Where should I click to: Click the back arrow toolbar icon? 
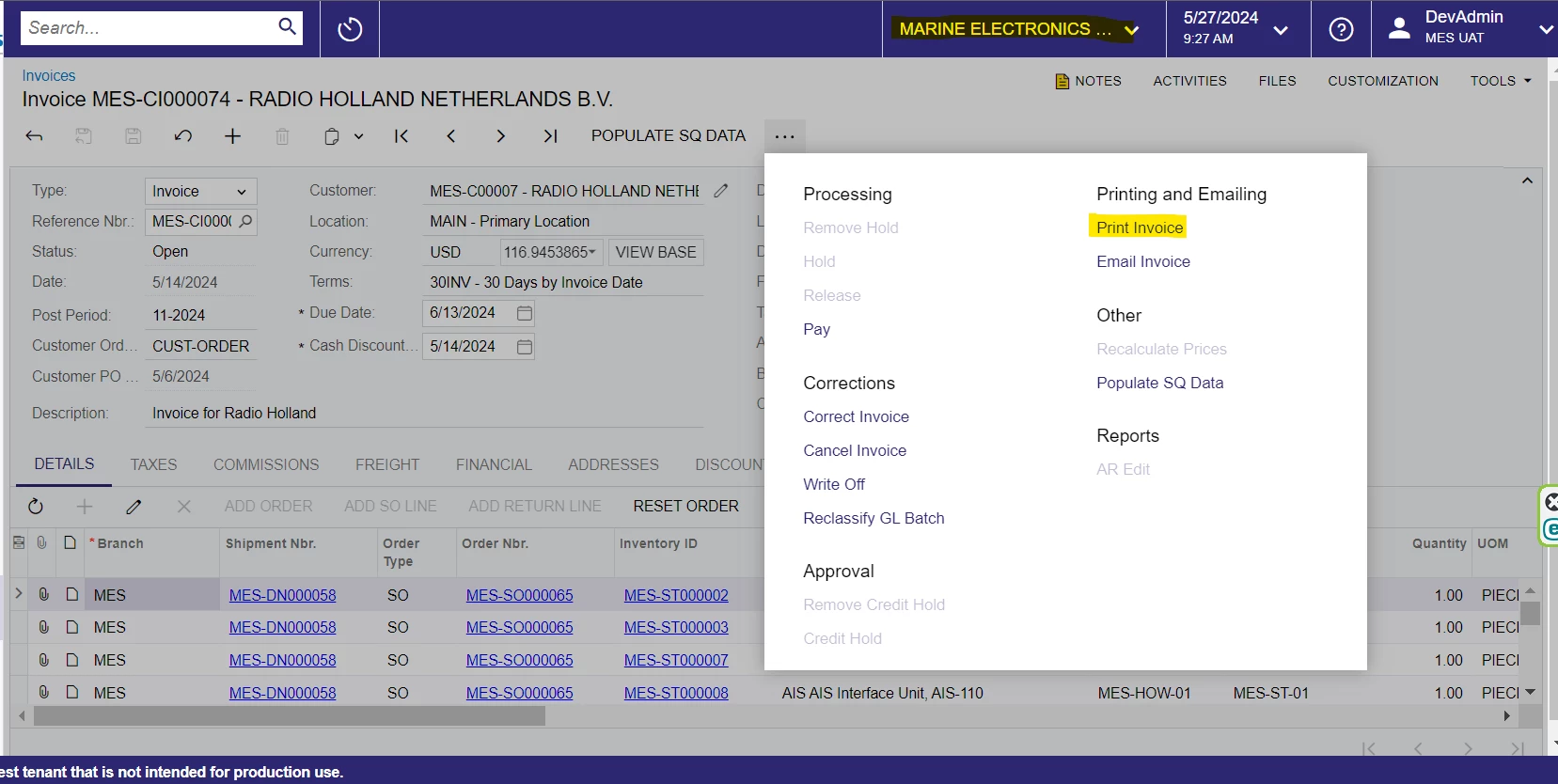(34, 136)
